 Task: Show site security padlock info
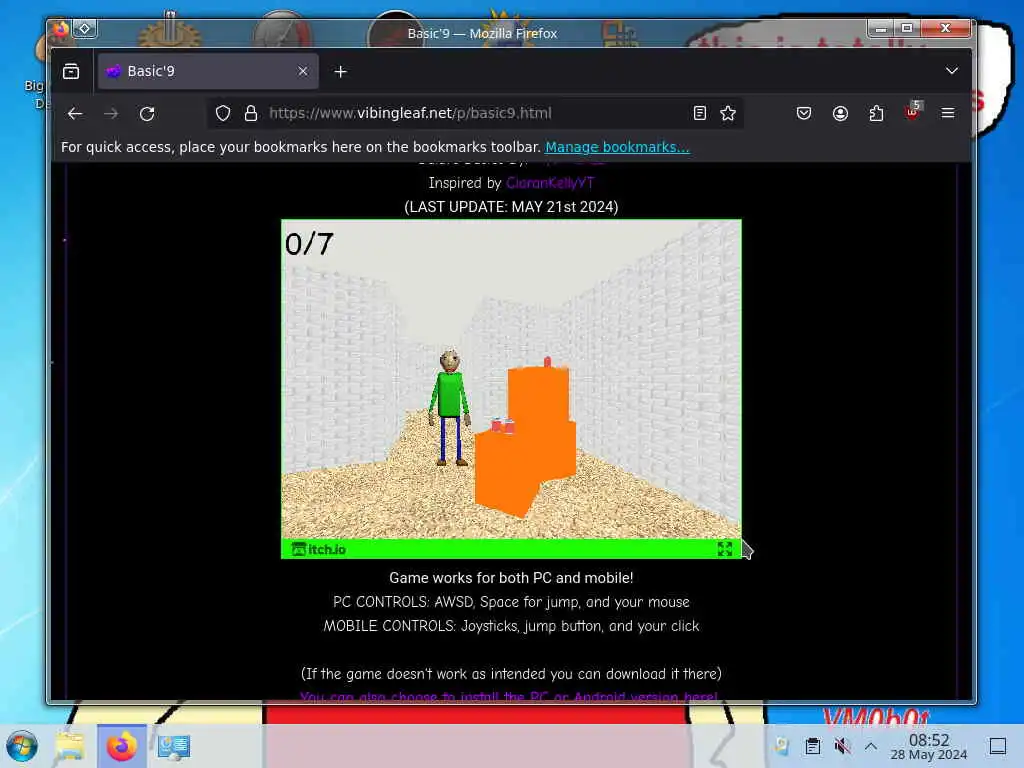click(x=250, y=114)
